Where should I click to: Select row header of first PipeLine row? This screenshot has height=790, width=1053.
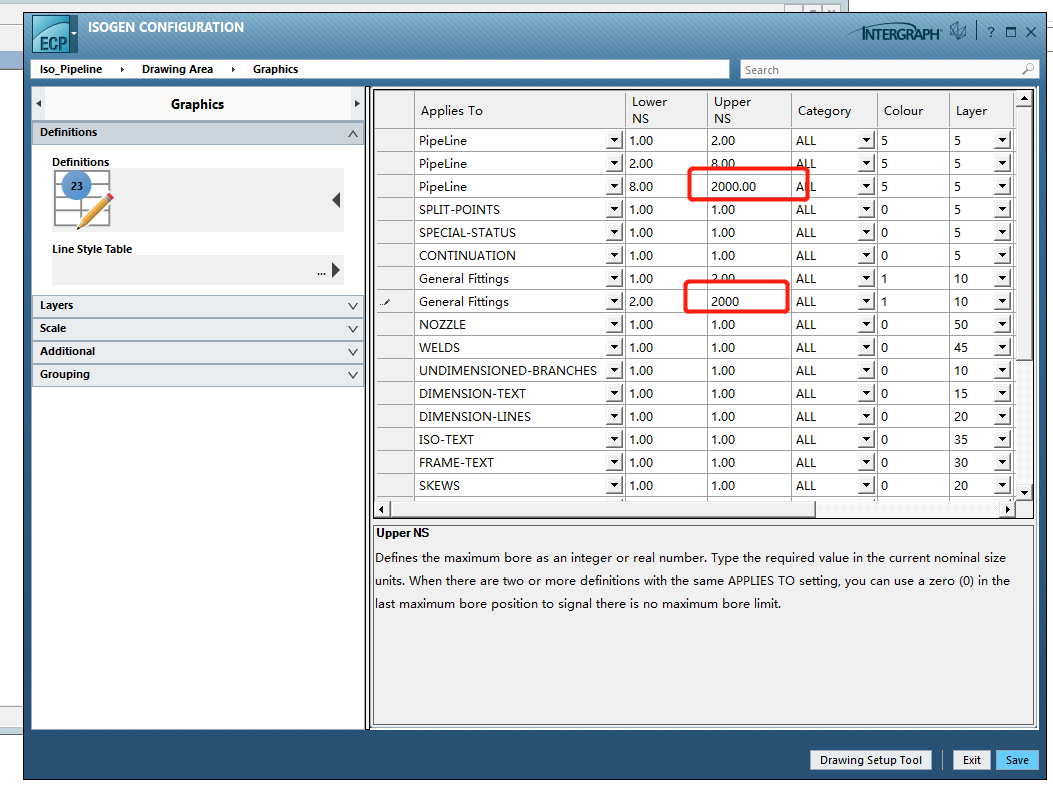[395, 140]
